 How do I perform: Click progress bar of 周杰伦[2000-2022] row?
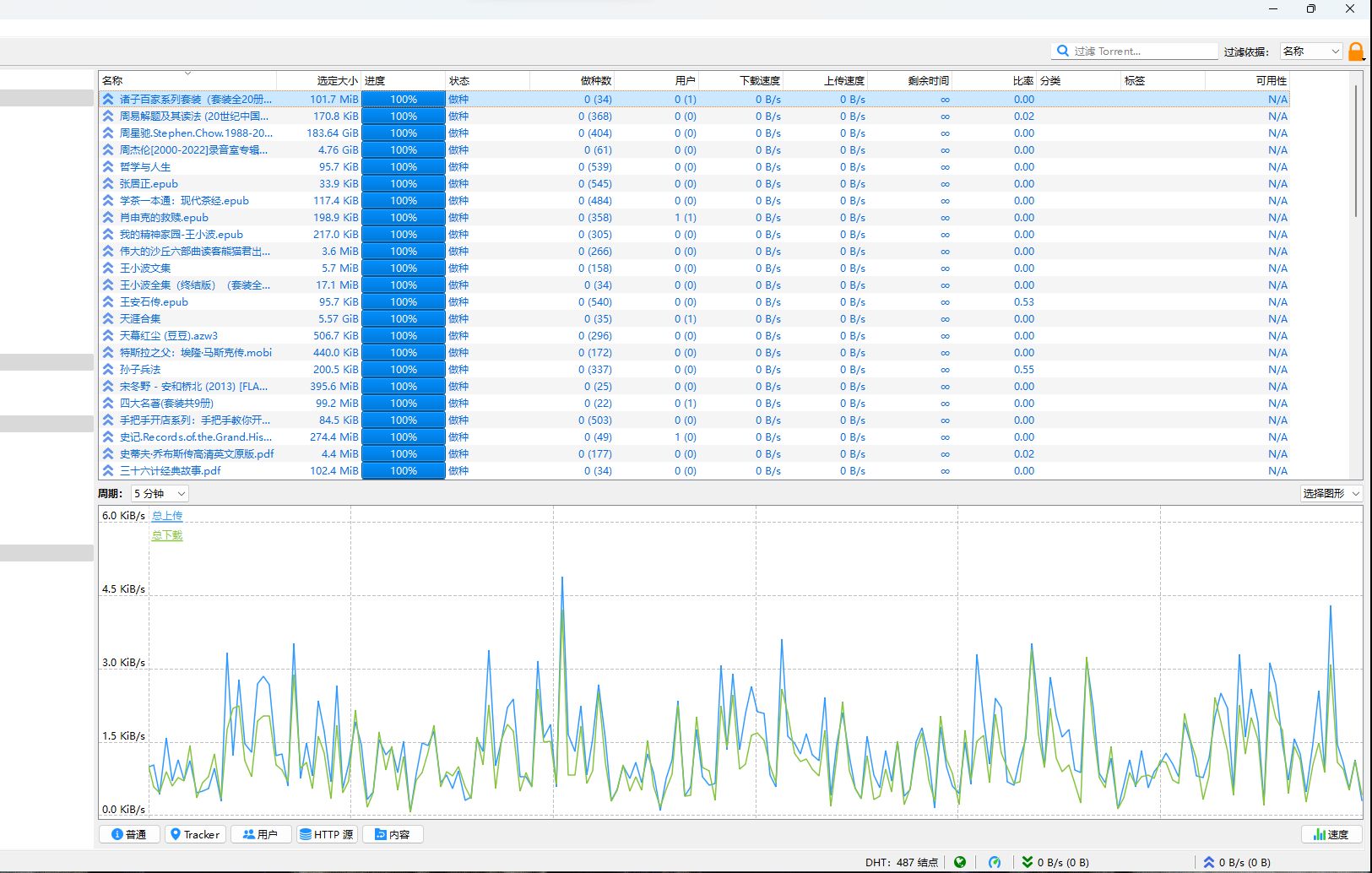(x=404, y=149)
